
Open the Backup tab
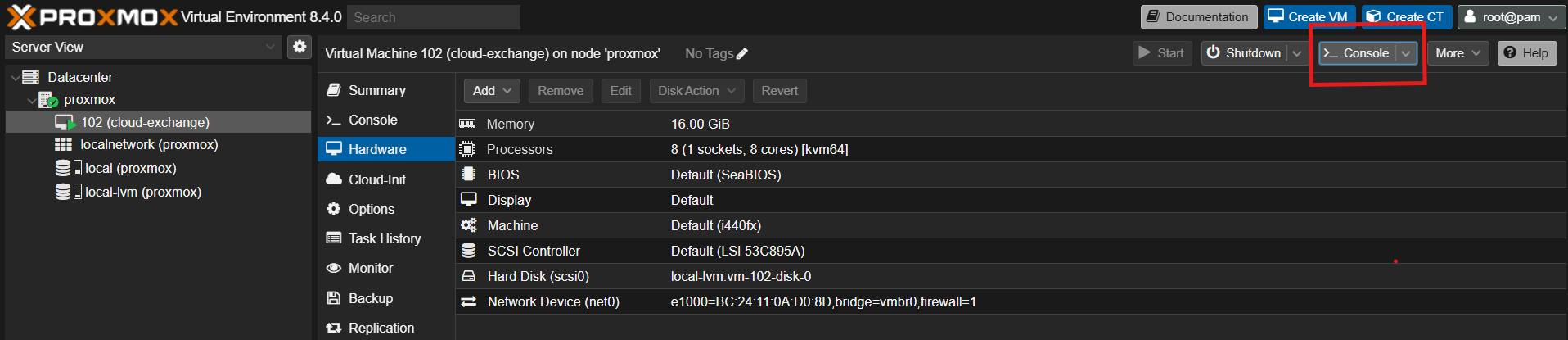385,298
